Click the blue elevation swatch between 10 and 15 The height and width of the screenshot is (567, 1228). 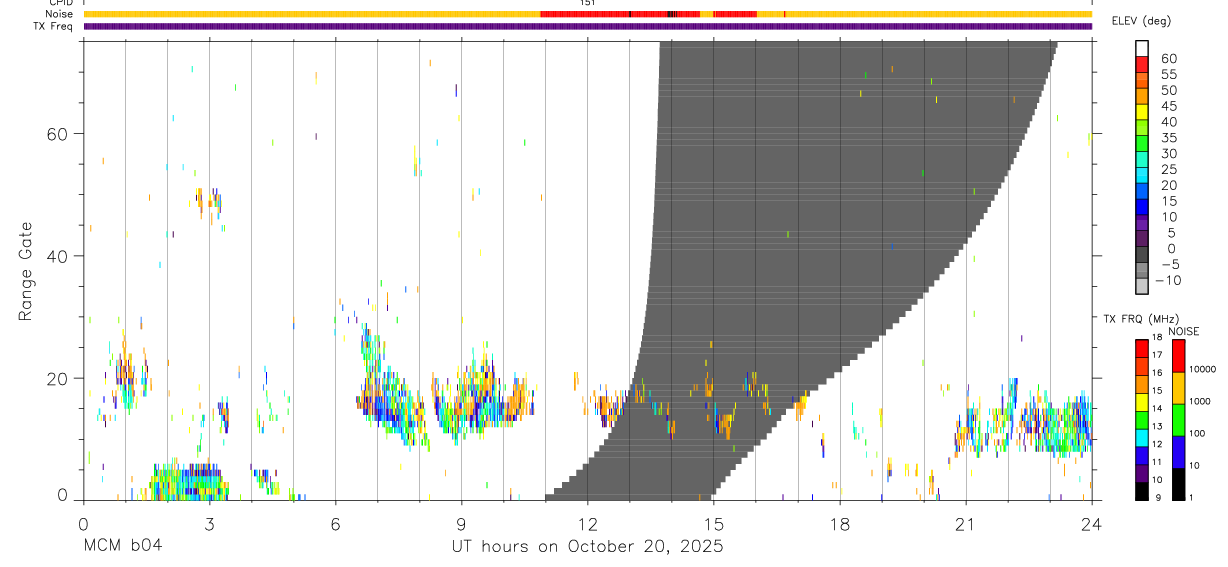tap(1142, 207)
